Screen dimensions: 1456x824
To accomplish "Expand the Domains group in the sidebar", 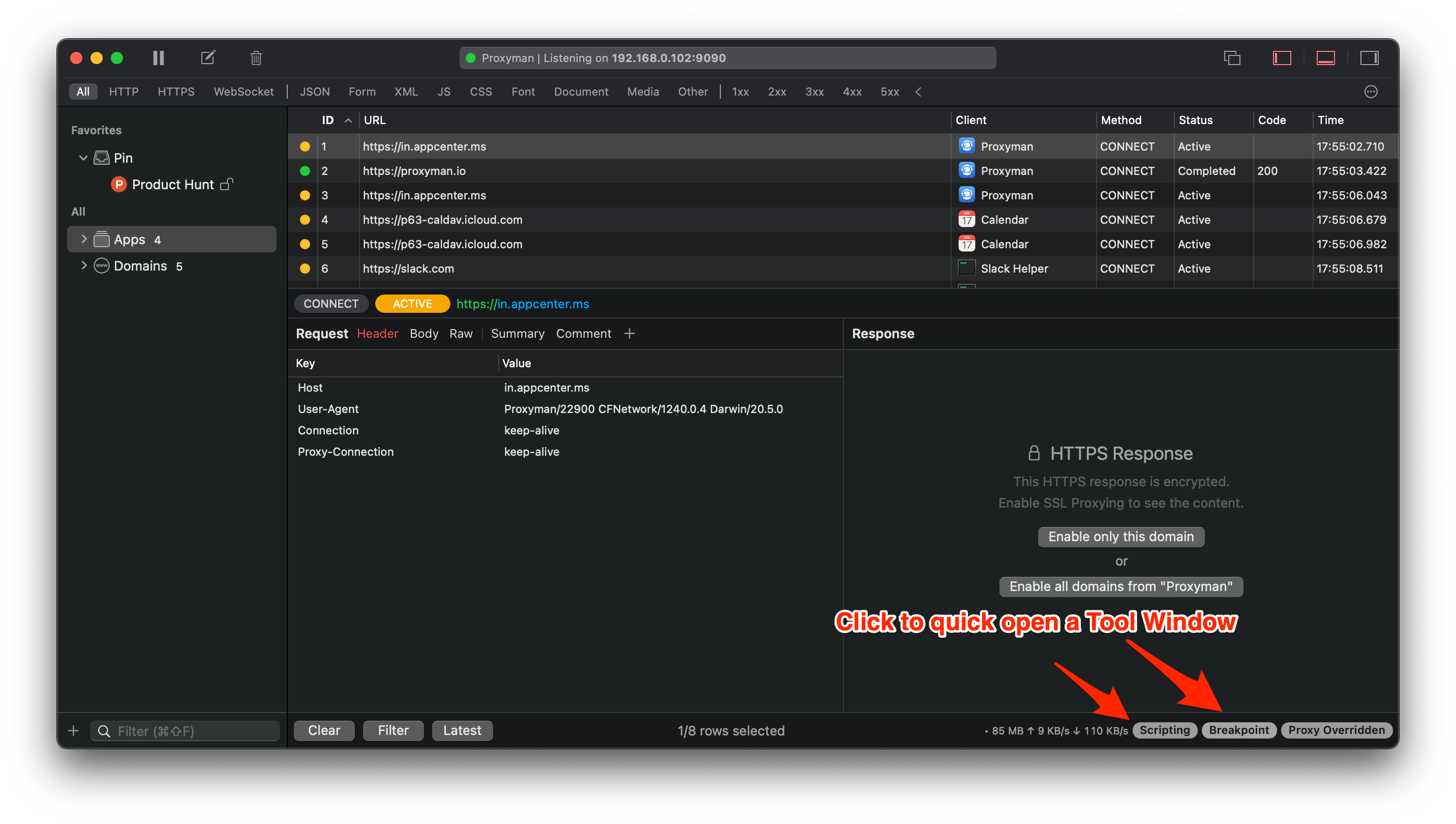I will pos(83,266).
